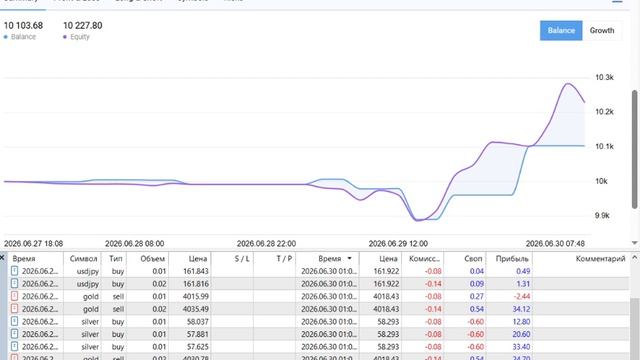
Task: Click profit value 20.60
Action: pyautogui.click(x=521, y=334)
